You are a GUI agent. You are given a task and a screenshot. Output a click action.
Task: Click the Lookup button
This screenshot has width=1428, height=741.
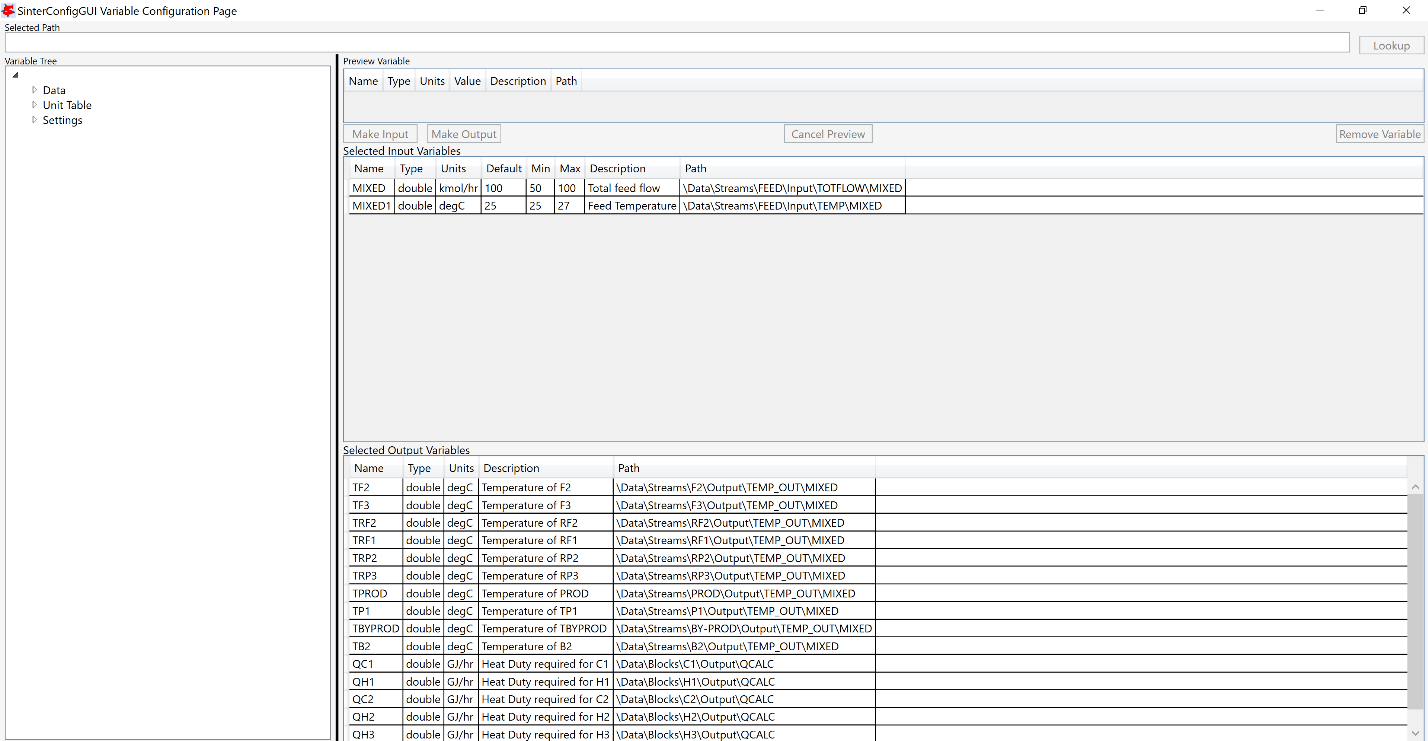pyautogui.click(x=1390, y=45)
